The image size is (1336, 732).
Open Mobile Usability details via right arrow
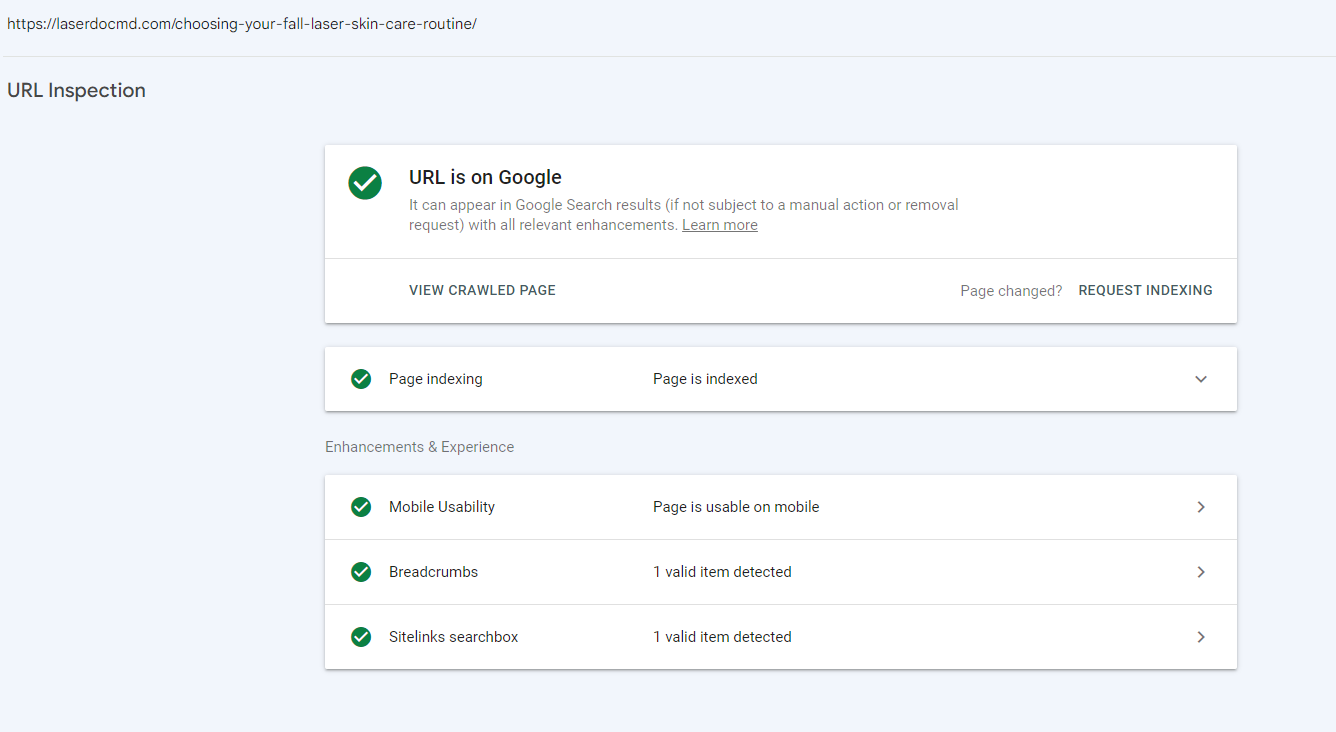[x=1201, y=507]
